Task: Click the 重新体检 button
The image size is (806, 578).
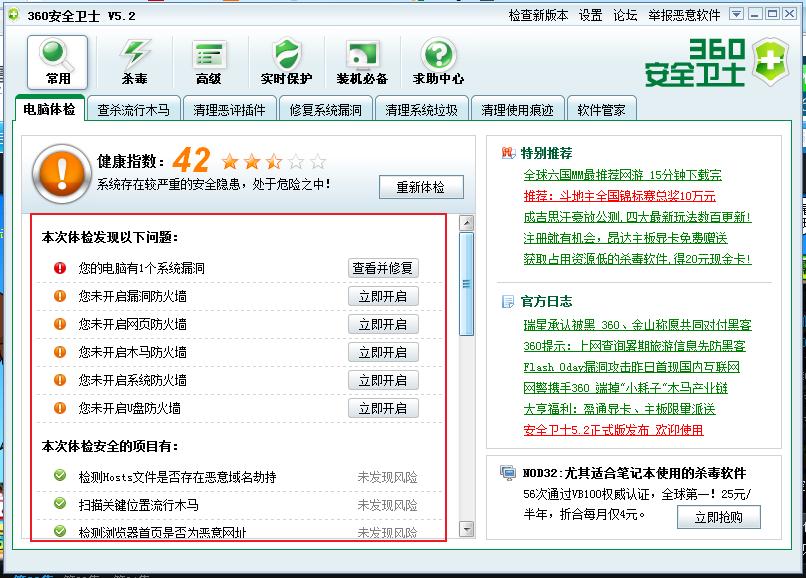Action: point(421,187)
